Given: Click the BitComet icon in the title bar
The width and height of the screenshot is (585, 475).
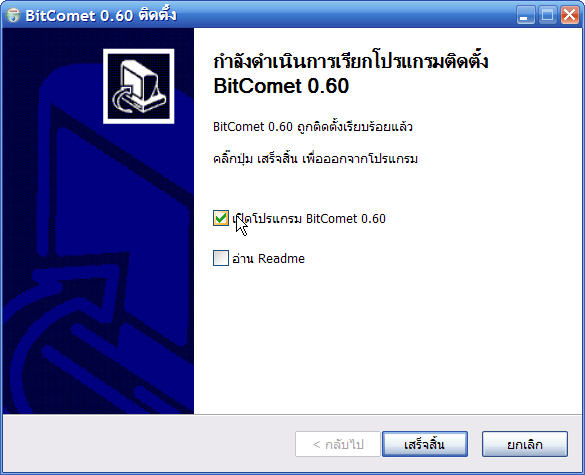Looking at the screenshot, I should tap(13, 15).
